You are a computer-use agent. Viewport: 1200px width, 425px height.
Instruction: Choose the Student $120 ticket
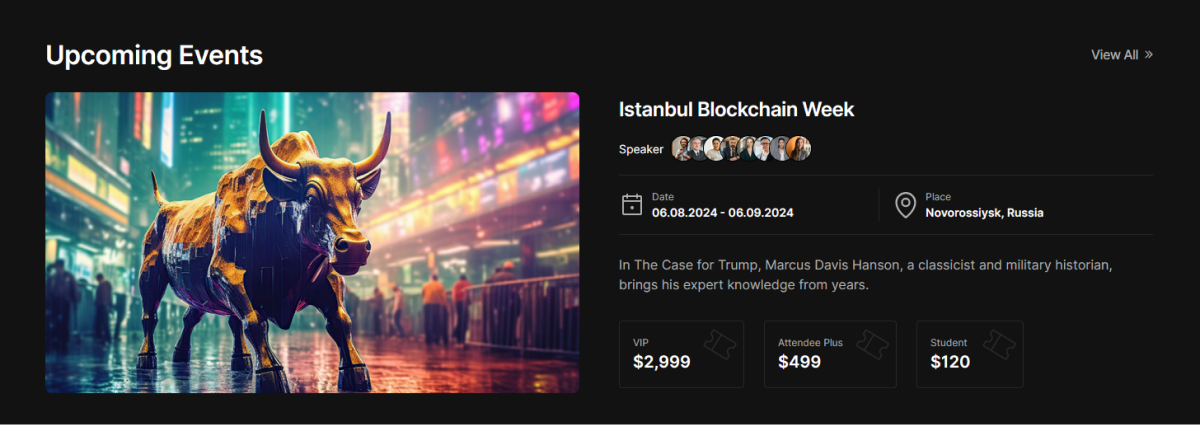coord(968,354)
